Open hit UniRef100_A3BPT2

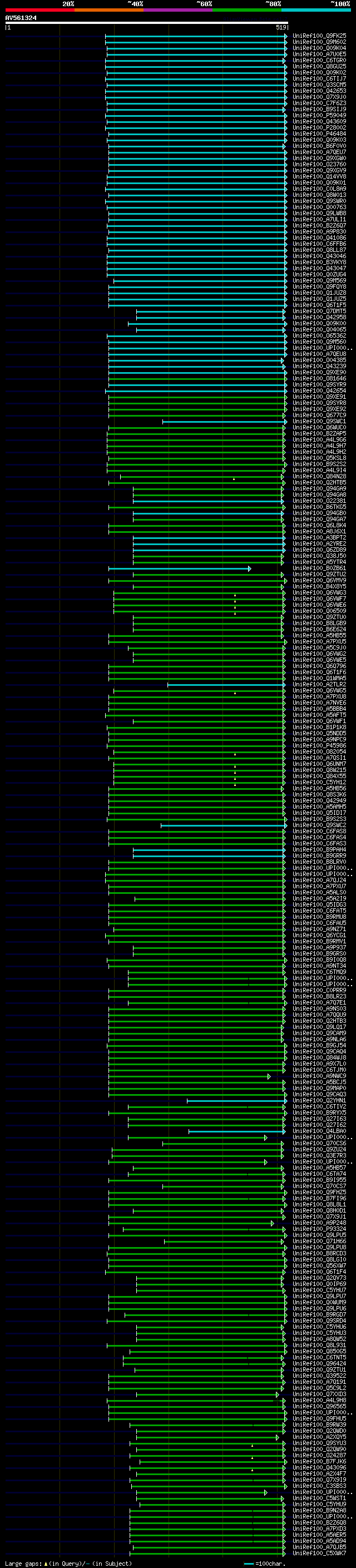(x=319, y=537)
